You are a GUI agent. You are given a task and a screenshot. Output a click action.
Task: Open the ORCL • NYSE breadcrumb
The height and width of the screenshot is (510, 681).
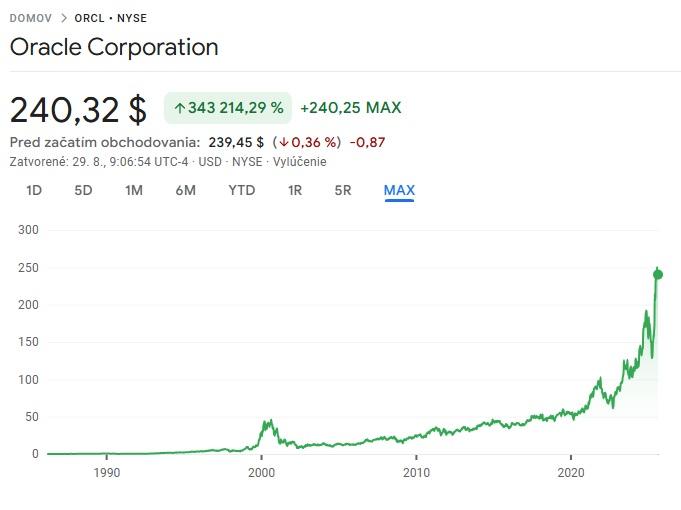click(x=112, y=18)
